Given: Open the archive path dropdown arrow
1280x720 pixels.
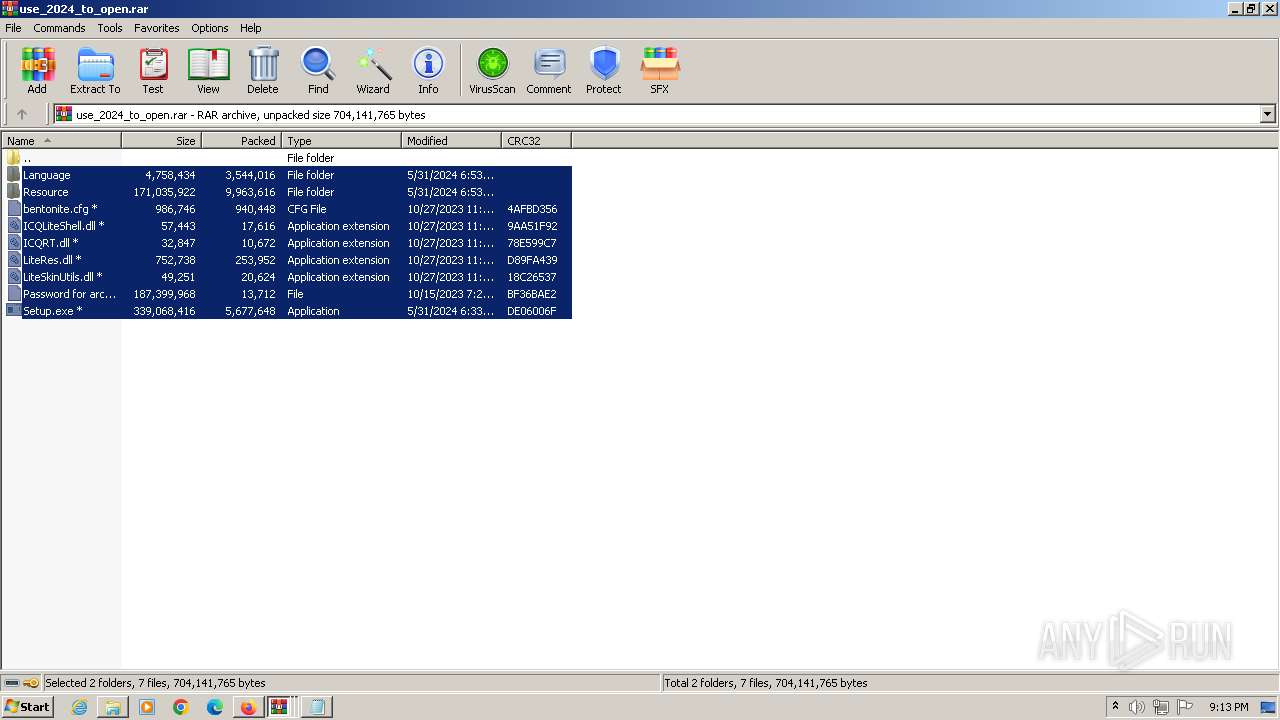Looking at the screenshot, I should click(x=1267, y=114).
